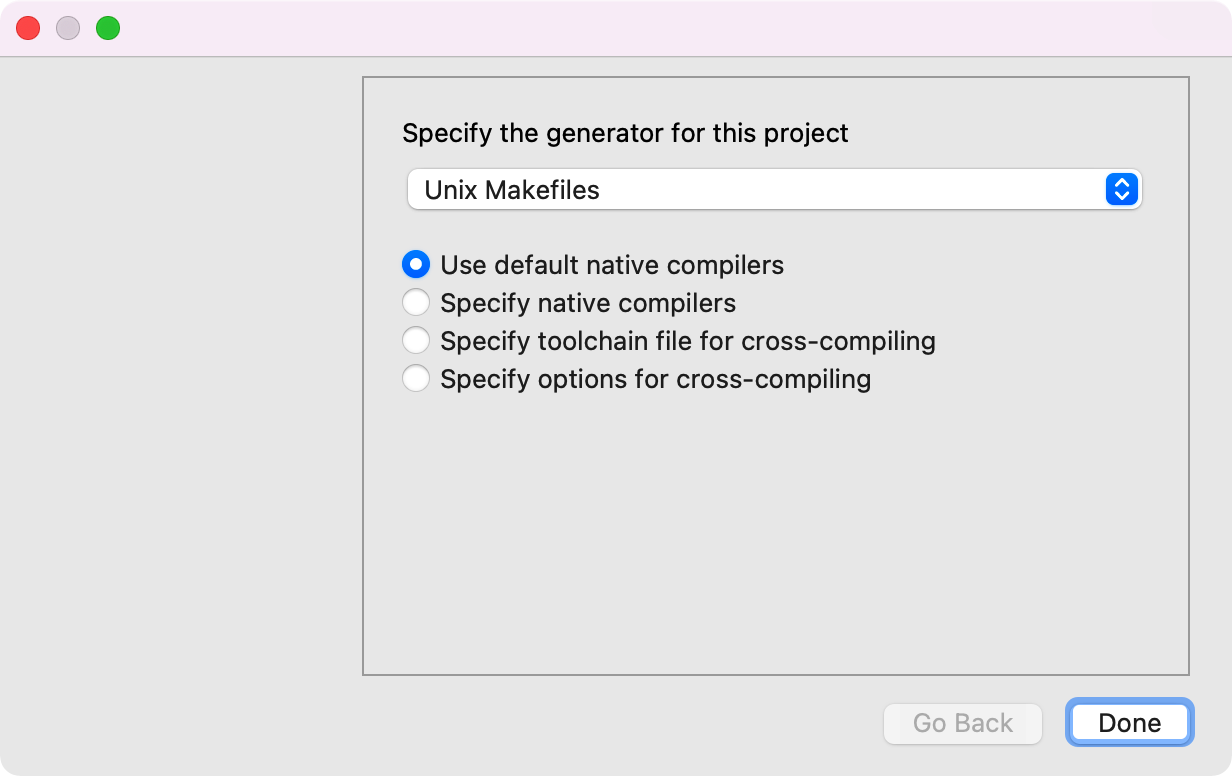Click the 'Specify native compilers' label text
Screen dimensions: 1232x776
click(x=588, y=303)
